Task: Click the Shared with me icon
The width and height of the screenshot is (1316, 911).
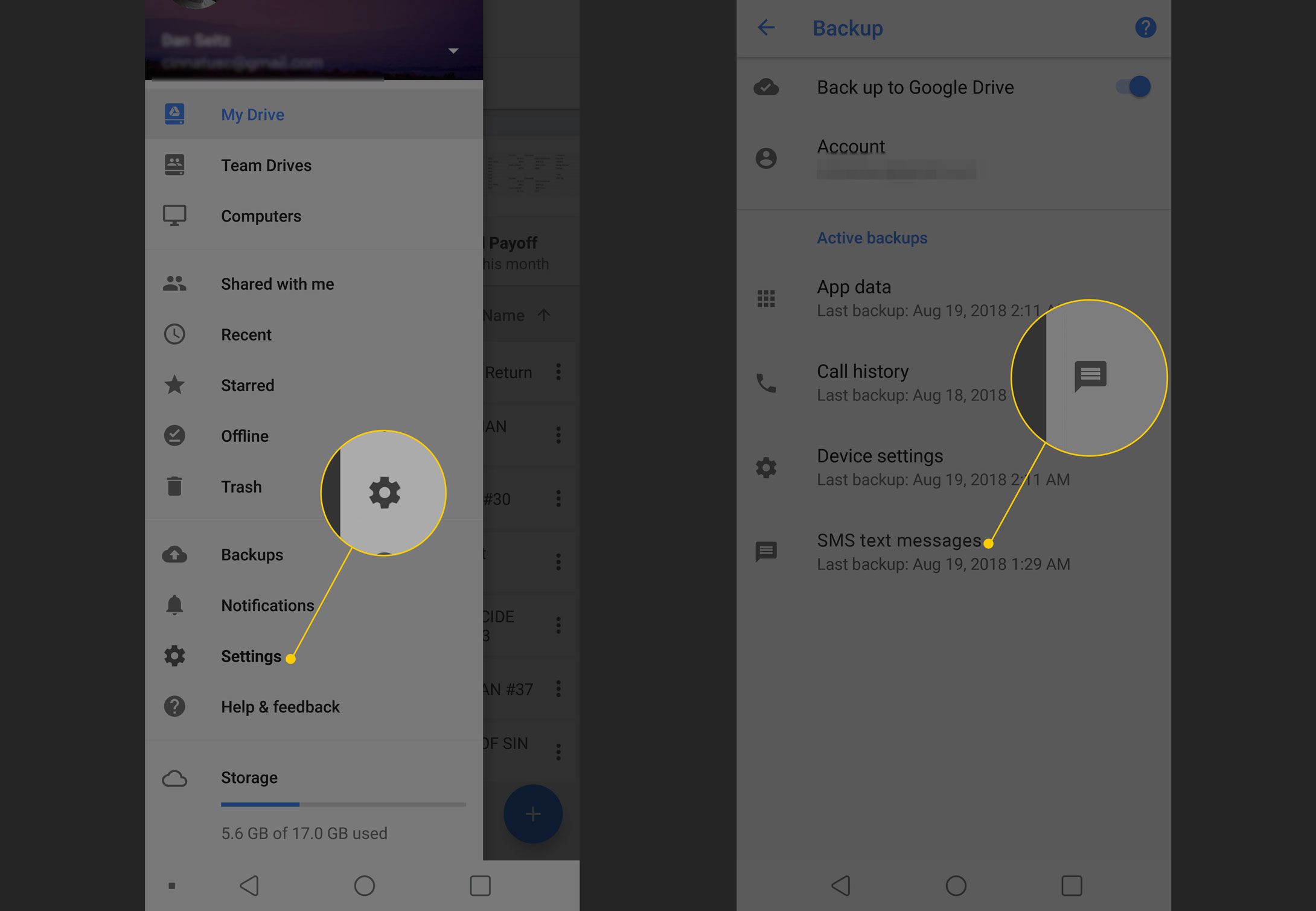Action: pyautogui.click(x=175, y=283)
